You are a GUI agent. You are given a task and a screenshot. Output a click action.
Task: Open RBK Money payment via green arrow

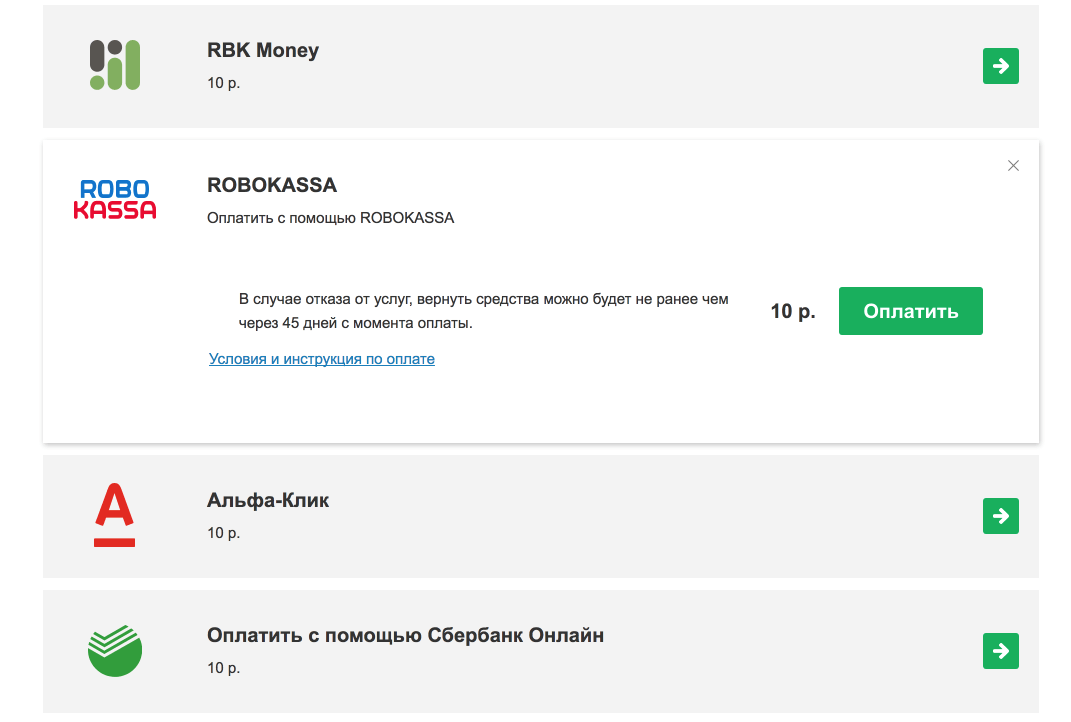1001,66
